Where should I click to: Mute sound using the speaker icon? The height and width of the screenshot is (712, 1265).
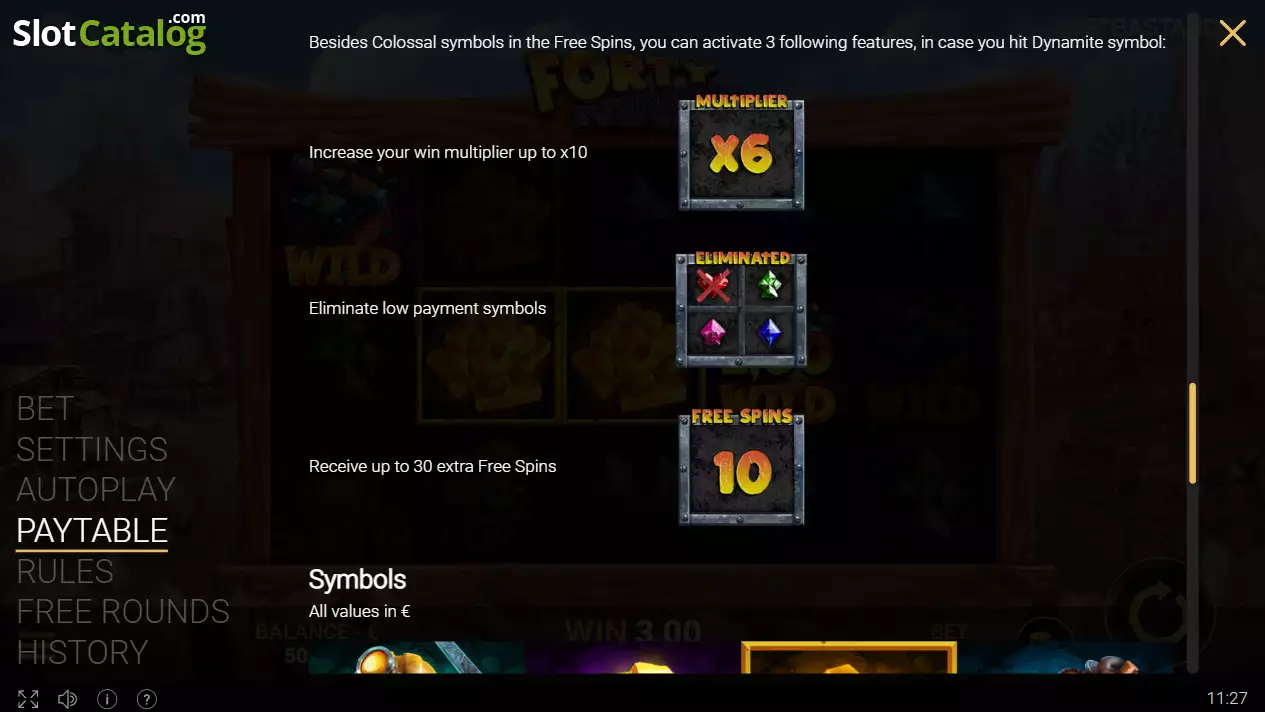pos(68,699)
